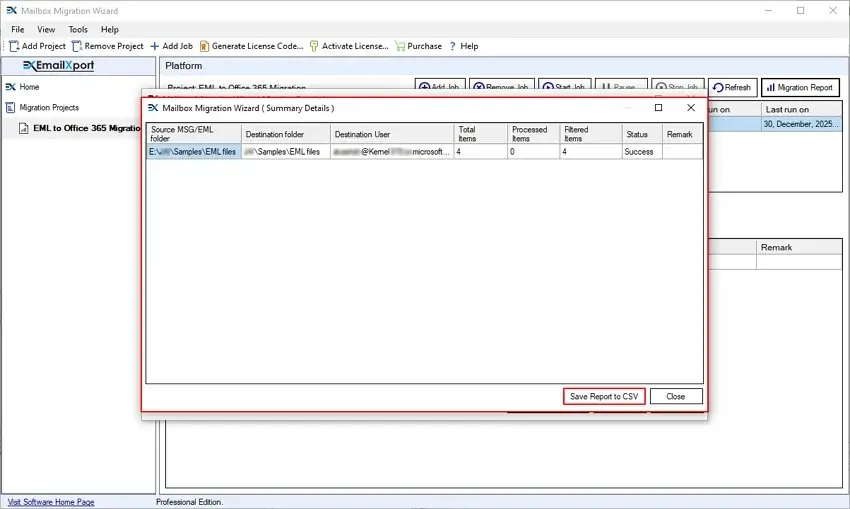
Task: Click Processed Items value 0
Action: pyautogui.click(x=533, y=152)
